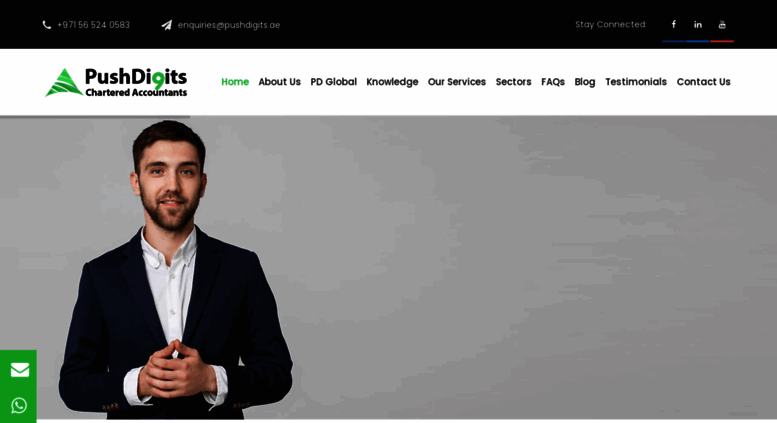Open the About Us menu
Screen dimensions: 777x423
(x=279, y=82)
